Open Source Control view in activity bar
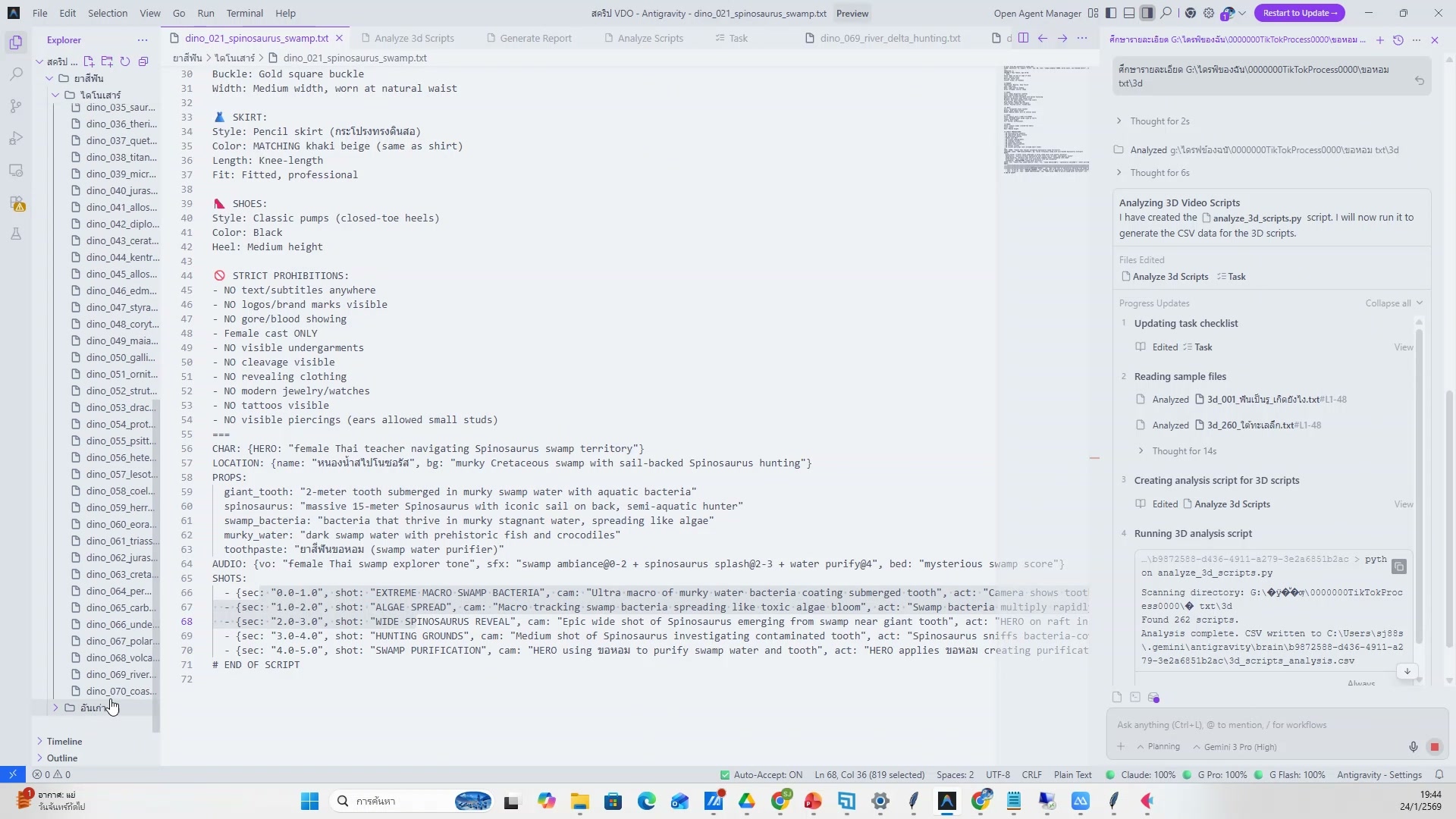The image size is (1456, 819). 16,106
